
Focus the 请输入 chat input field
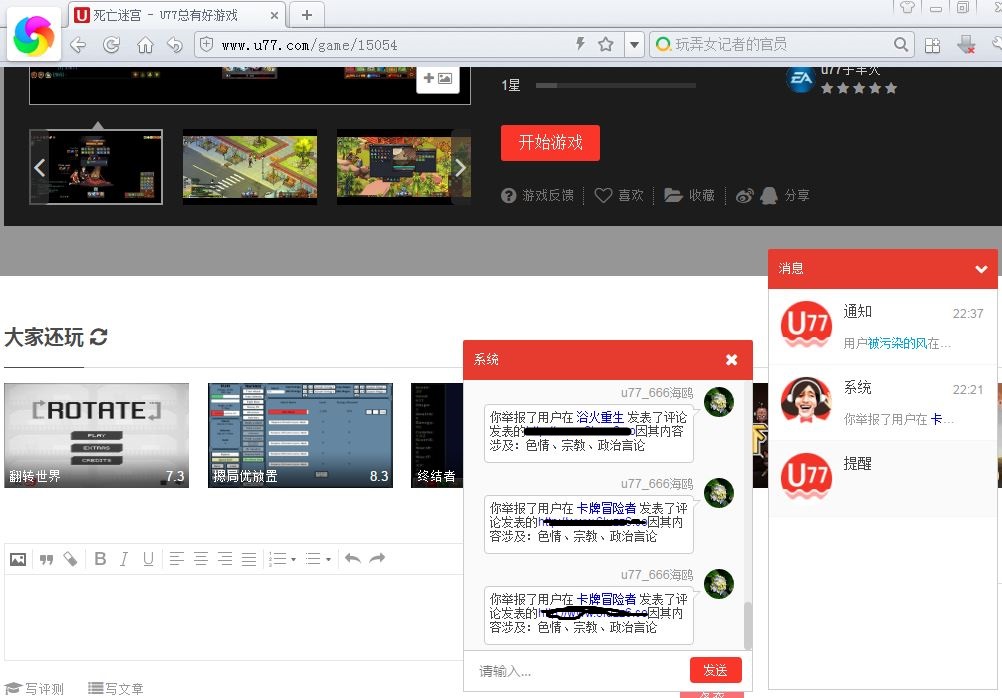coord(576,671)
